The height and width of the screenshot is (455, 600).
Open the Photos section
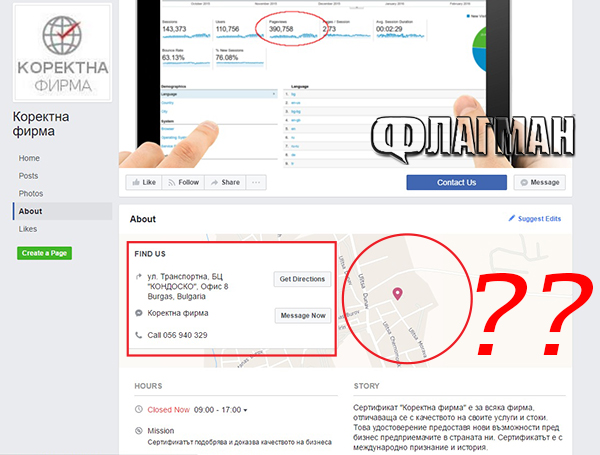point(31,194)
